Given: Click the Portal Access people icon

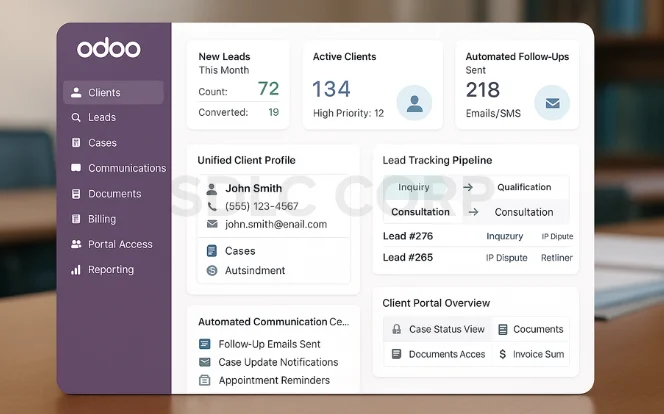Looking at the screenshot, I should 76,244.
